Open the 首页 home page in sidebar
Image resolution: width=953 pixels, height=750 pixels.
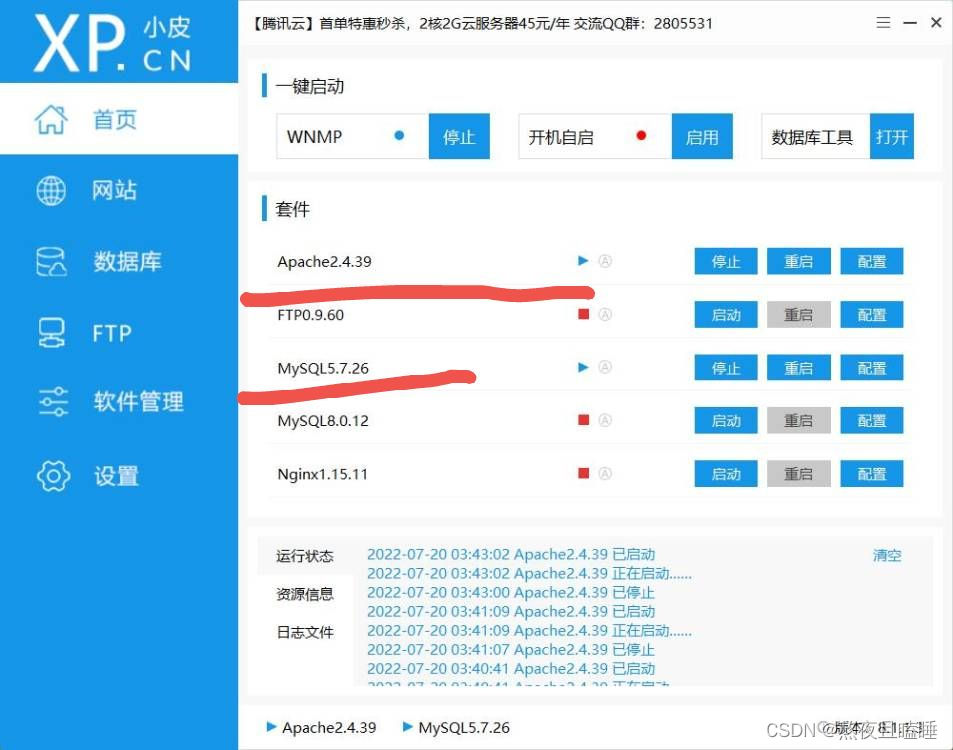(113, 119)
